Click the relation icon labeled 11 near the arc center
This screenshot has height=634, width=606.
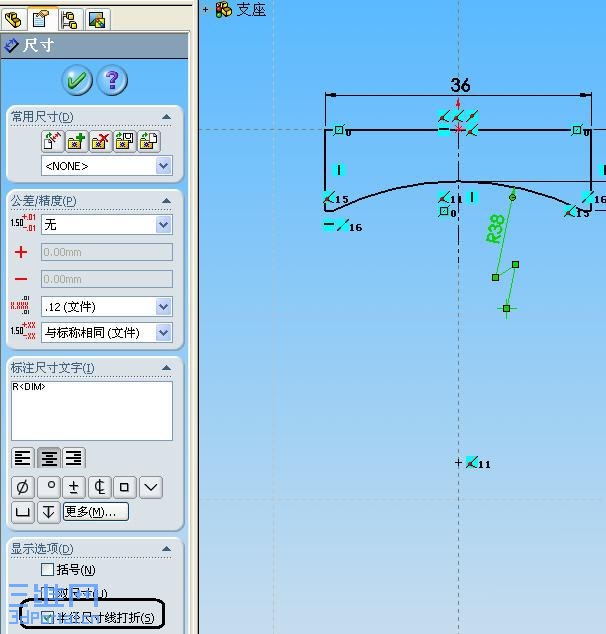coord(472,462)
